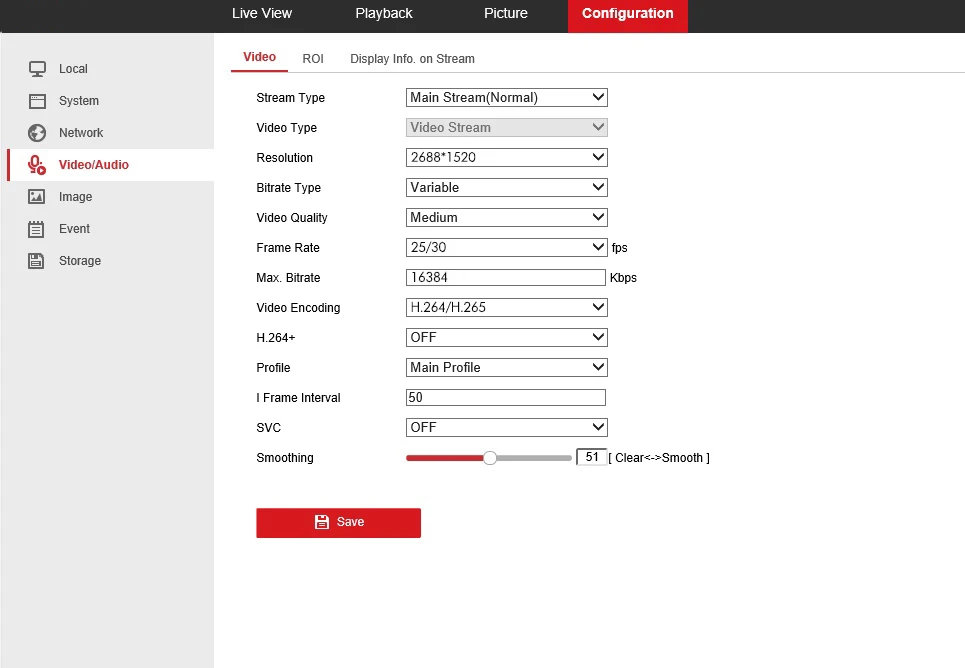Click the I Frame Interval input field

(506, 398)
